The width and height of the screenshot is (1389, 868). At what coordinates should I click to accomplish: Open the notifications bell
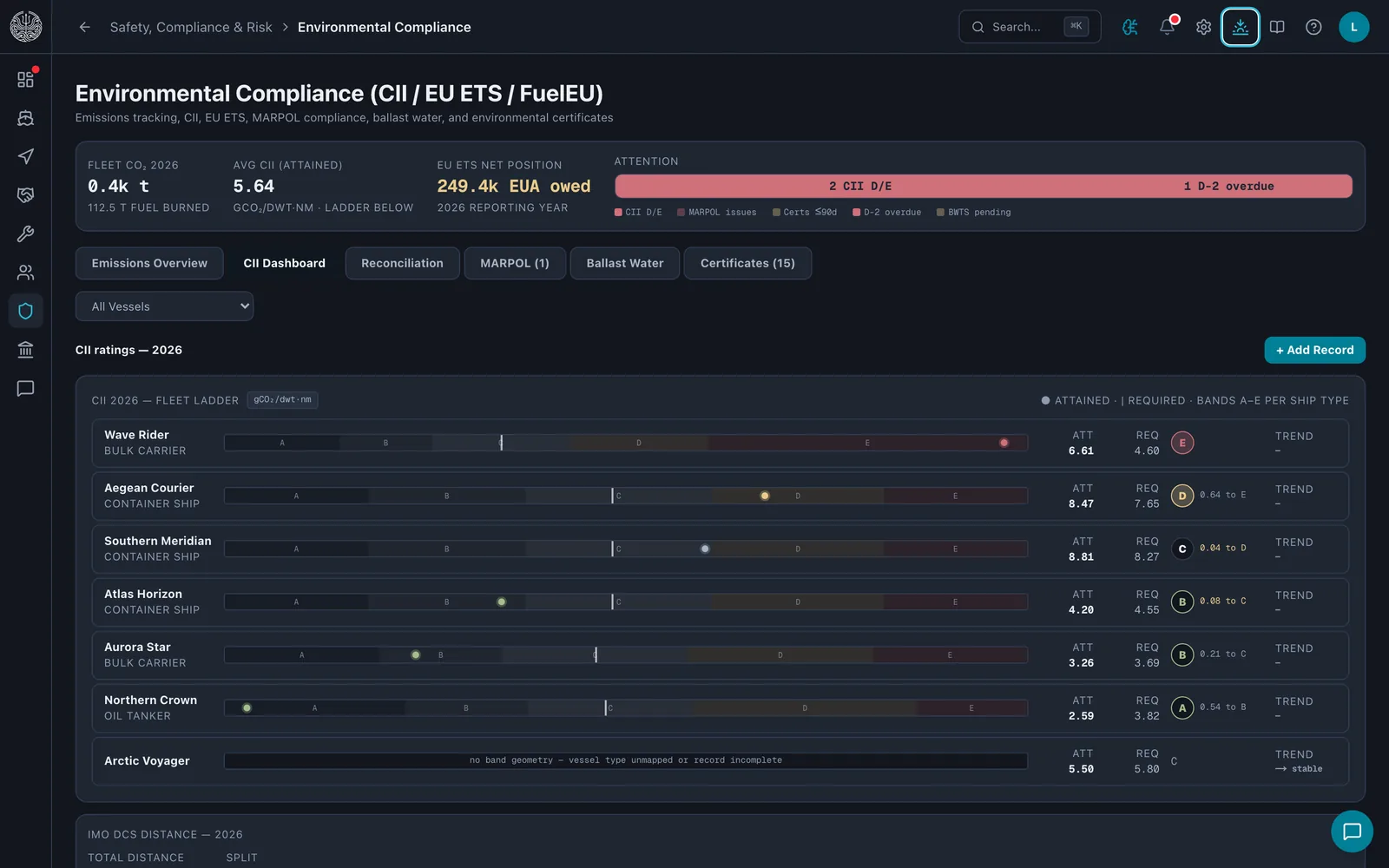pyautogui.click(x=1168, y=27)
